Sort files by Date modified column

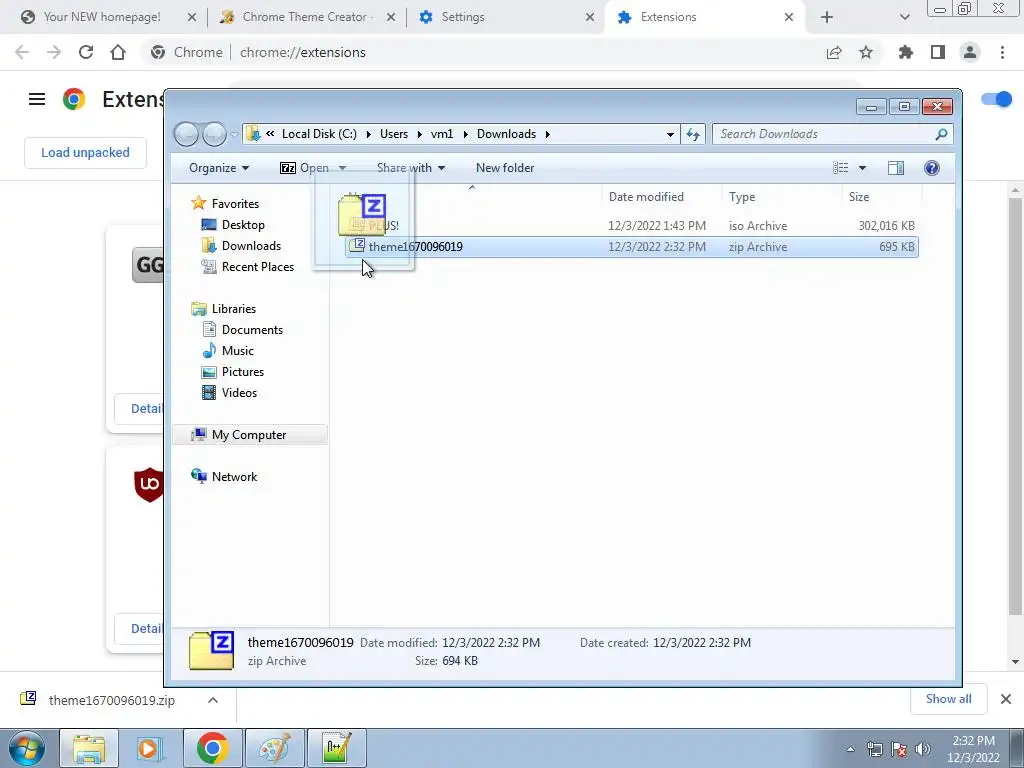point(646,197)
